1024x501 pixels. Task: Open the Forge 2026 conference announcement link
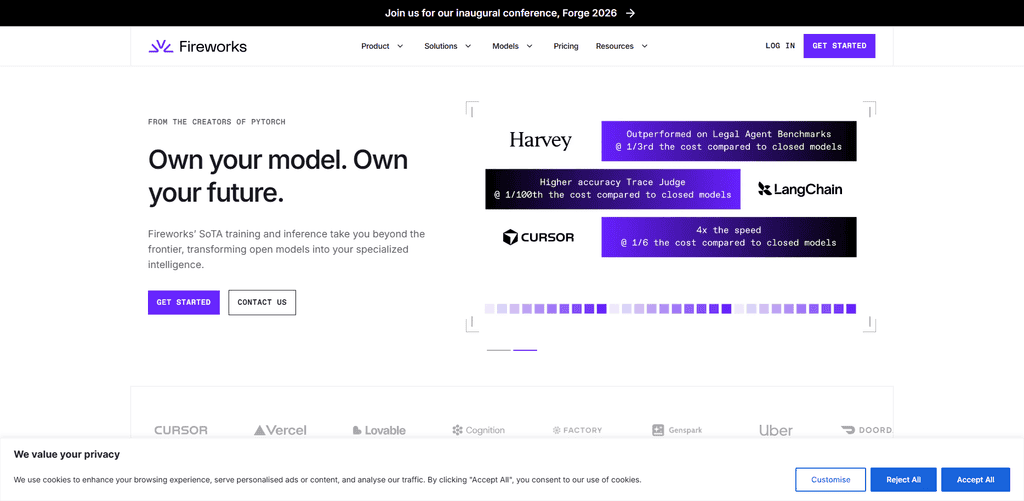click(x=509, y=13)
